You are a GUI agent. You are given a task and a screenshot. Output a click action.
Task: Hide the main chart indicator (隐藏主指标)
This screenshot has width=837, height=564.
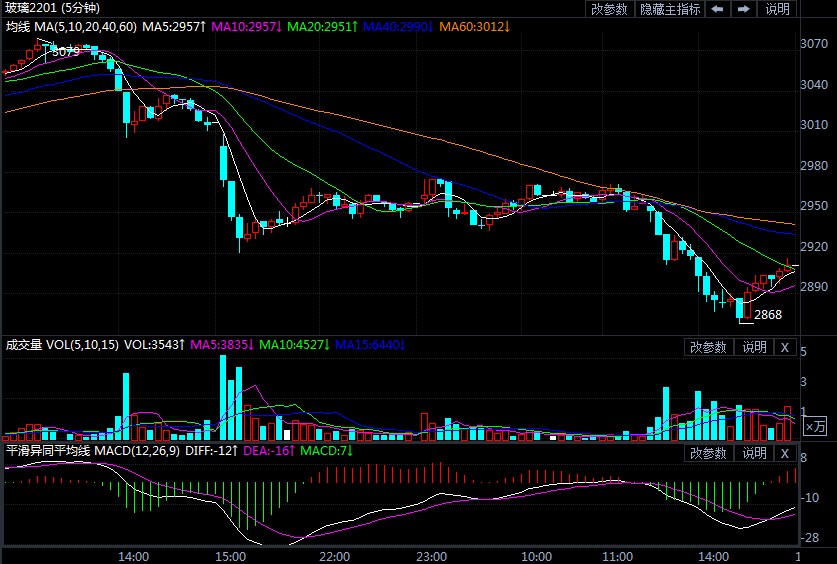(x=671, y=9)
